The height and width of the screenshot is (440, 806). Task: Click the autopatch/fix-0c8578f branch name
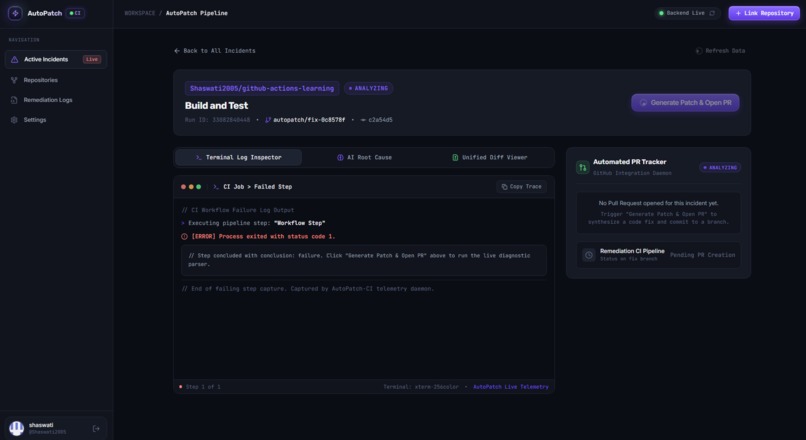309,120
